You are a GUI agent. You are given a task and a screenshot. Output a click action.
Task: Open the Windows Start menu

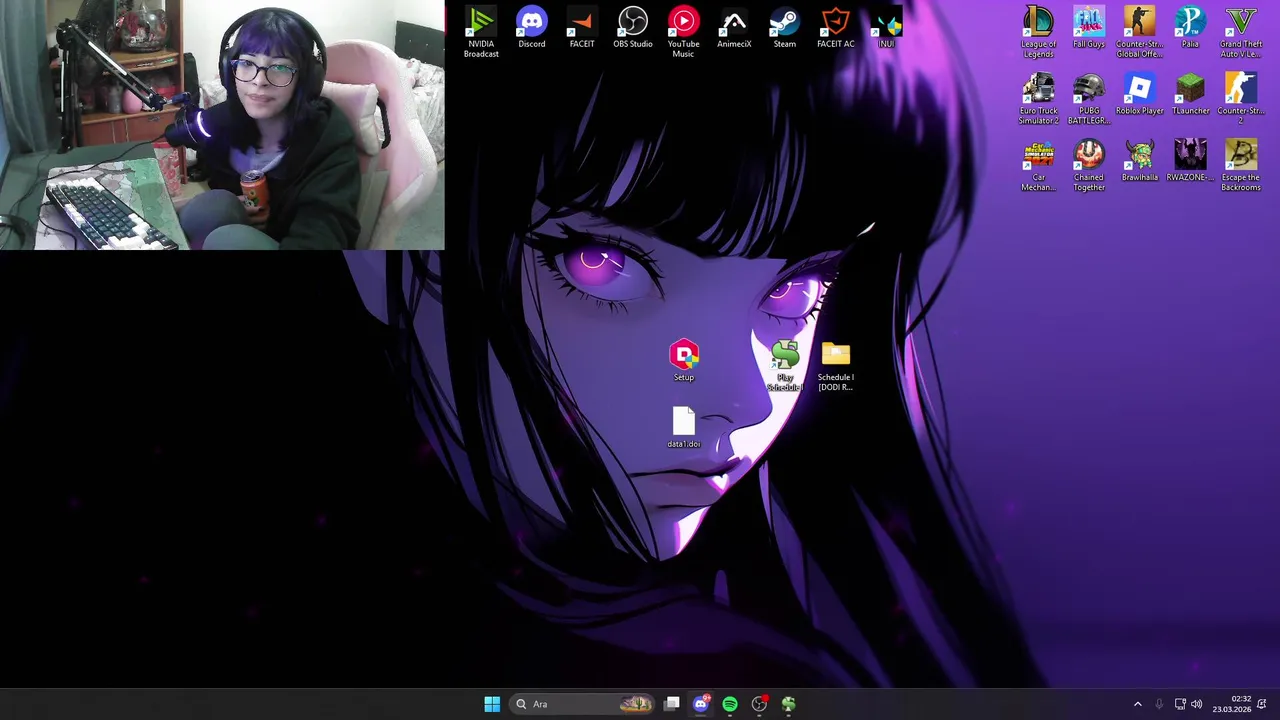click(x=492, y=704)
